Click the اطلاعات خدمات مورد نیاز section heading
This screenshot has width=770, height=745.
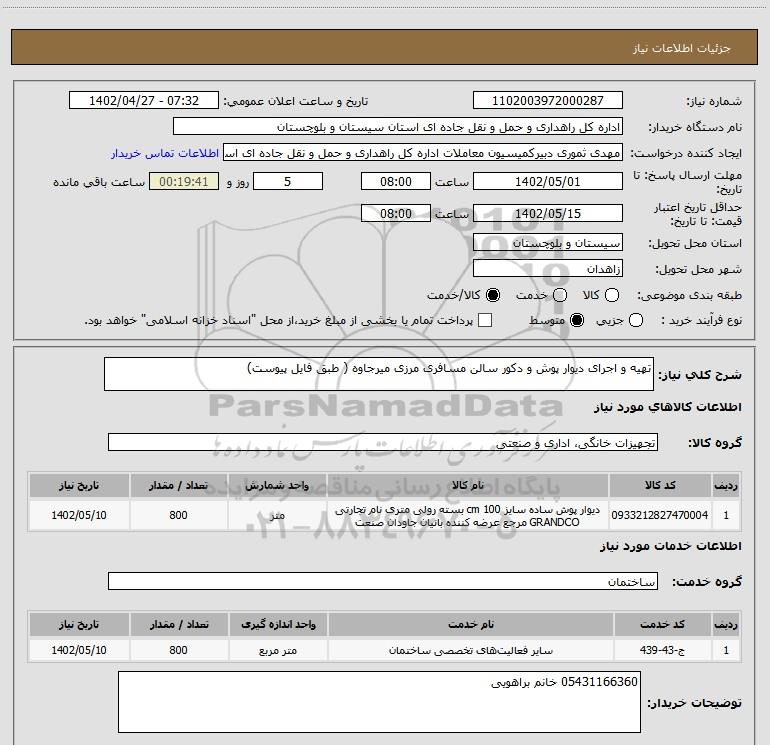click(x=670, y=546)
